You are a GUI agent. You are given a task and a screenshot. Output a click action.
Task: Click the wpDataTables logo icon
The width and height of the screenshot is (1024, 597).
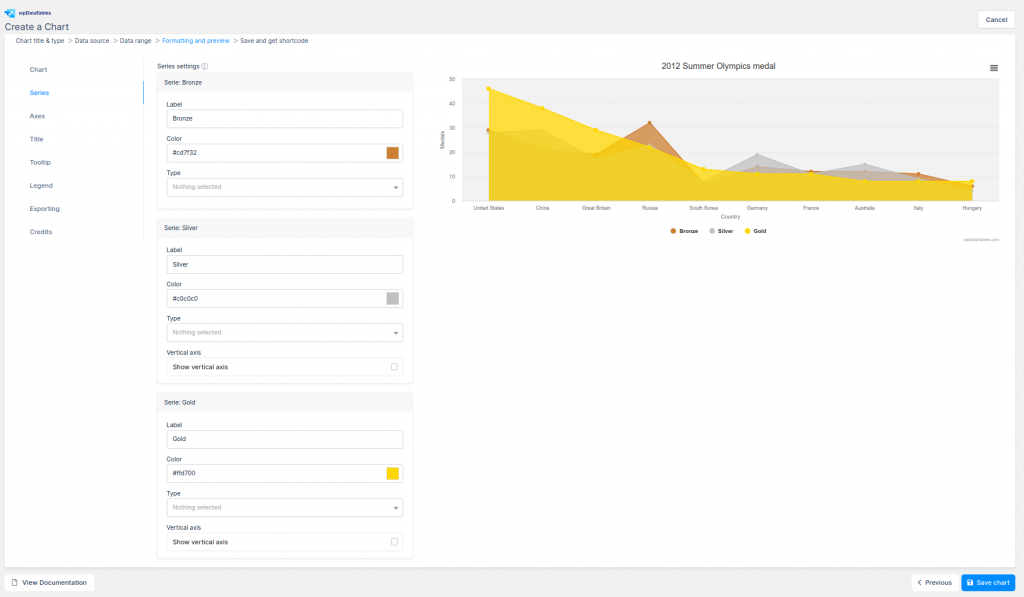pyautogui.click(x=12, y=12)
